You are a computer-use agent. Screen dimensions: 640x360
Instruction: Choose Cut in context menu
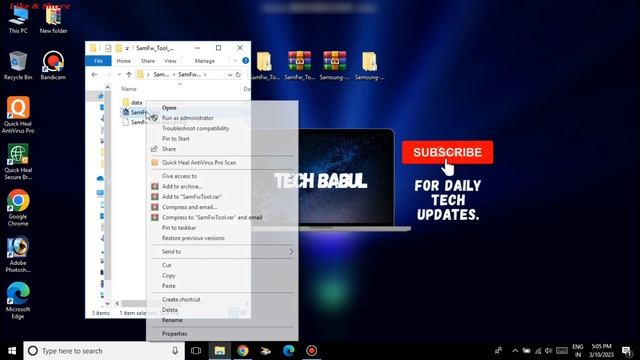pyautogui.click(x=167, y=265)
